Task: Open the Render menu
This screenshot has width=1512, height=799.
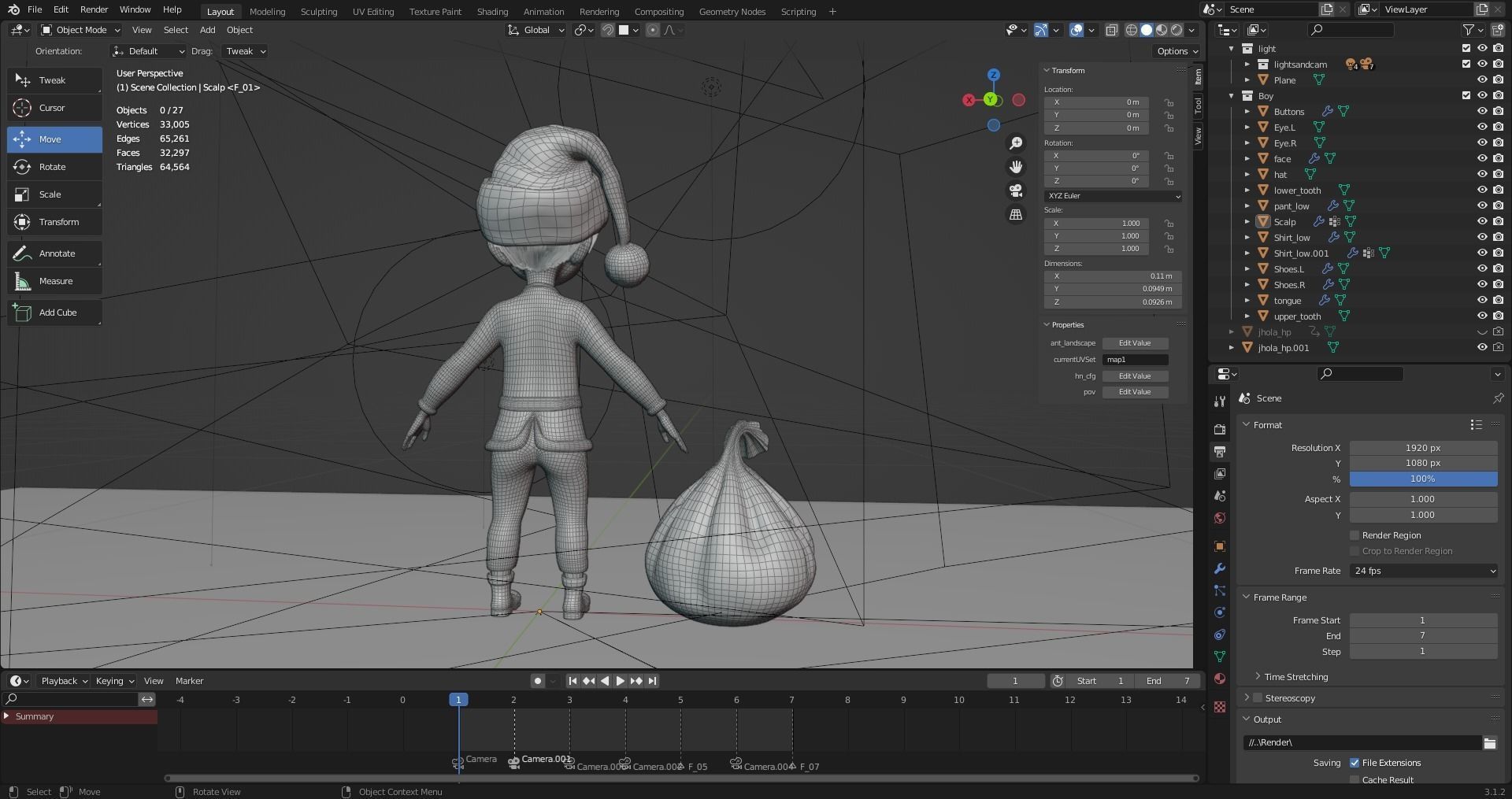Action: click(x=94, y=9)
